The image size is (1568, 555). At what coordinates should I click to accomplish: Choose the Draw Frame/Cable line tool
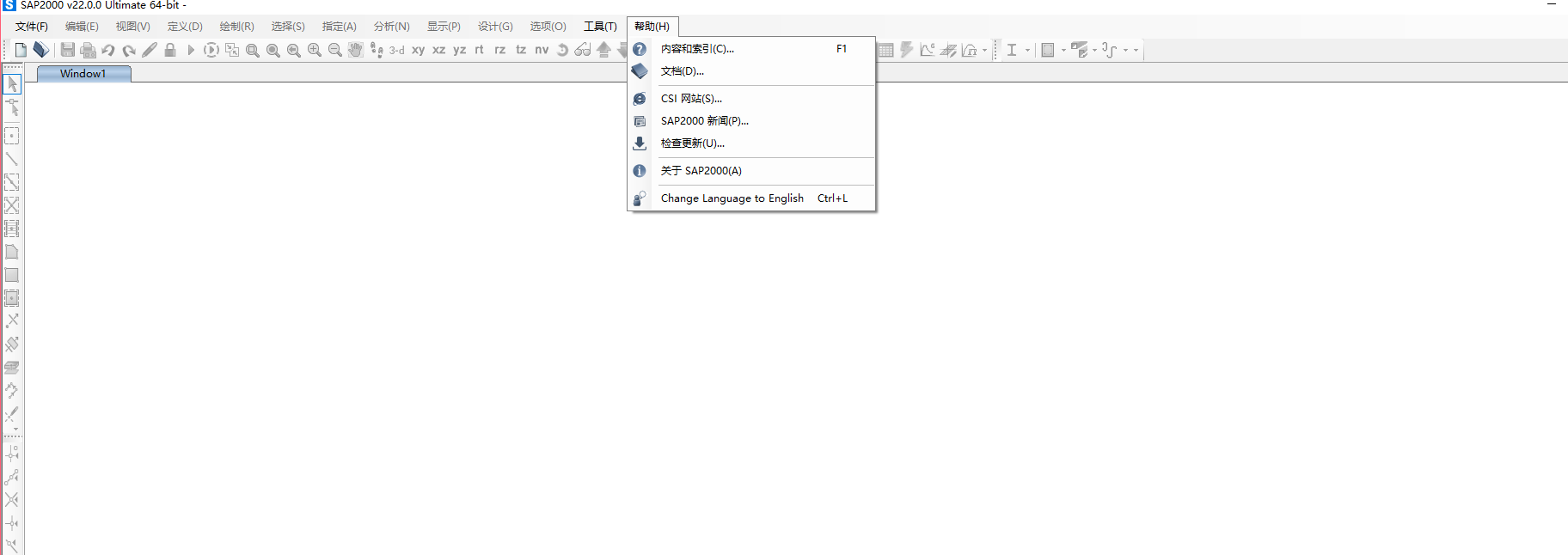tap(12, 159)
